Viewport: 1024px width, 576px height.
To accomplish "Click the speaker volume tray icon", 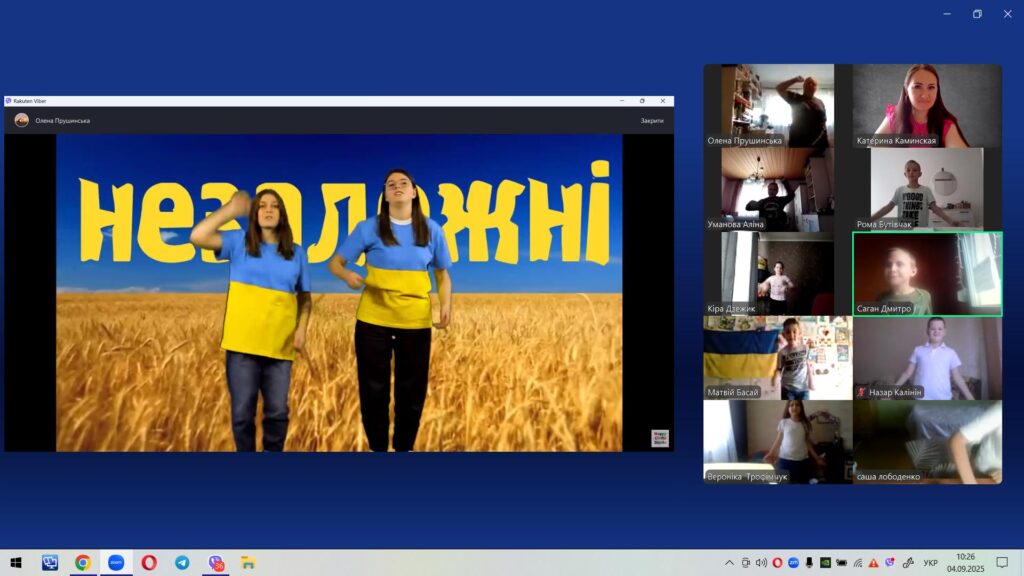I will 761,562.
